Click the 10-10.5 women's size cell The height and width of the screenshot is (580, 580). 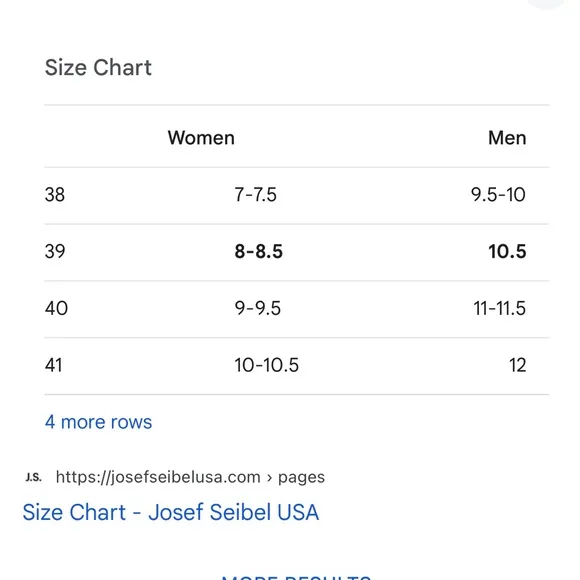tap(267, 365)
